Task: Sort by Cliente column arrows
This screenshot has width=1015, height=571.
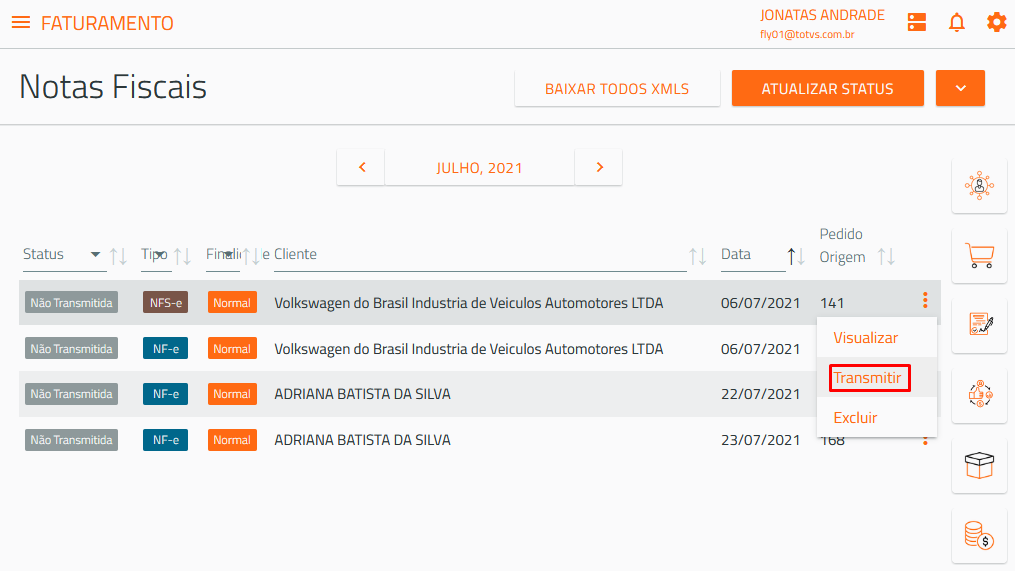Action: tap(697, 256)
